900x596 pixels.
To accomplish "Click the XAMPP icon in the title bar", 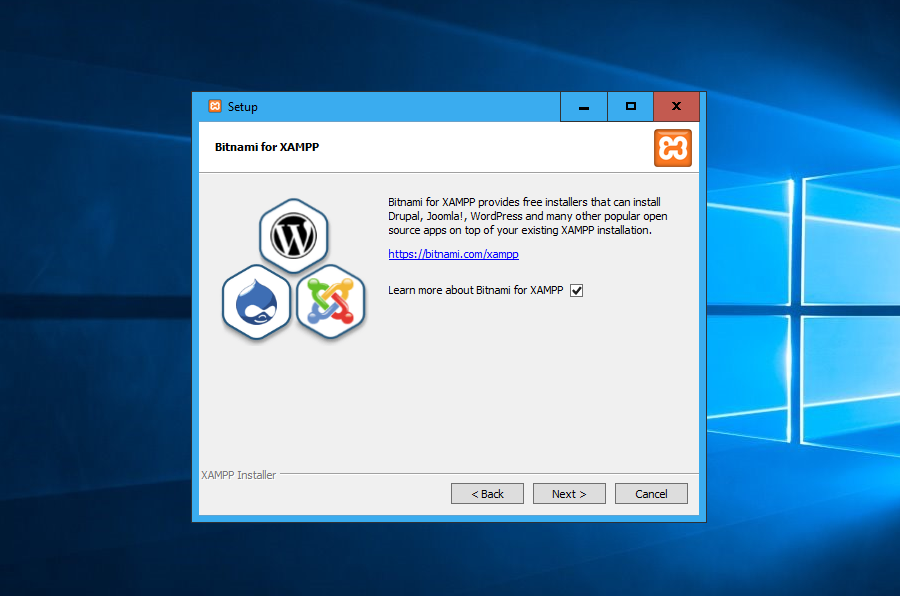I will (x=215, y=106).
